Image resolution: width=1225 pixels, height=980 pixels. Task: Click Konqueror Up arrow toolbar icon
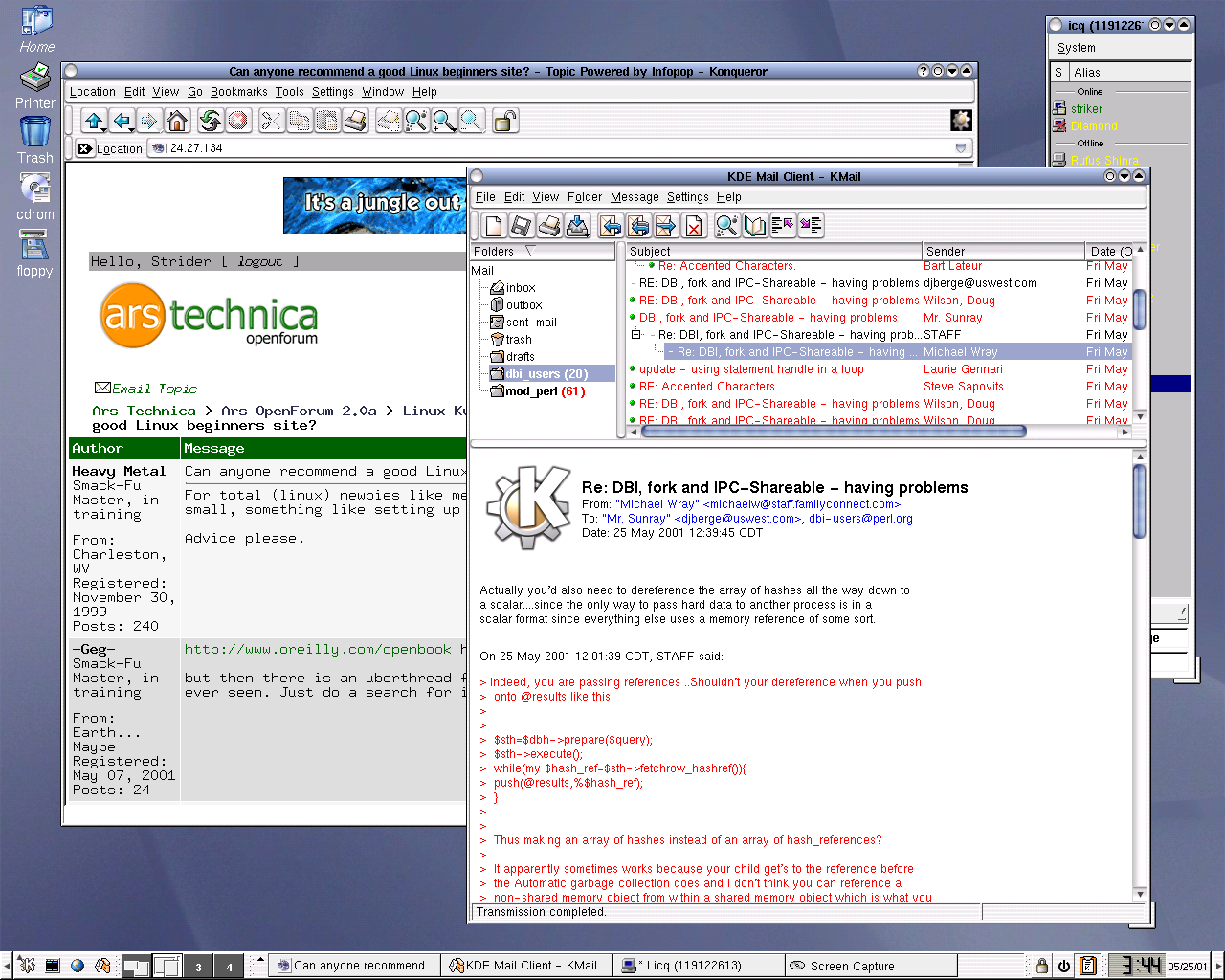tap(93, 121)
